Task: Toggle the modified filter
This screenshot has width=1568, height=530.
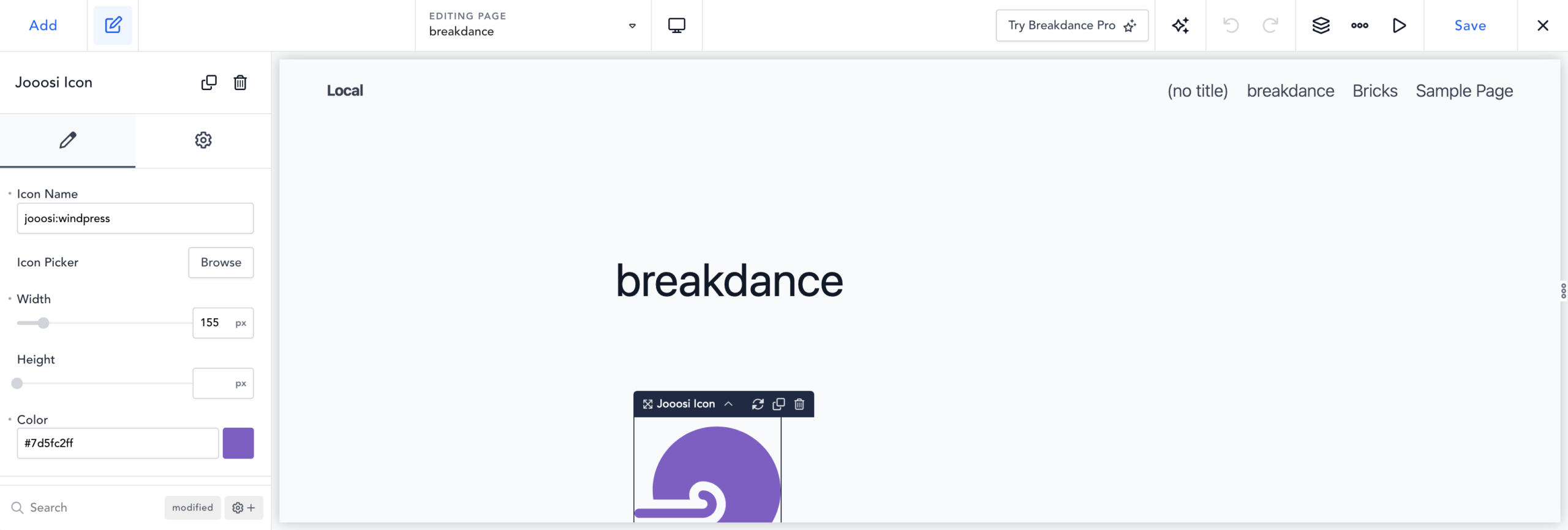Action: point(192,507)
